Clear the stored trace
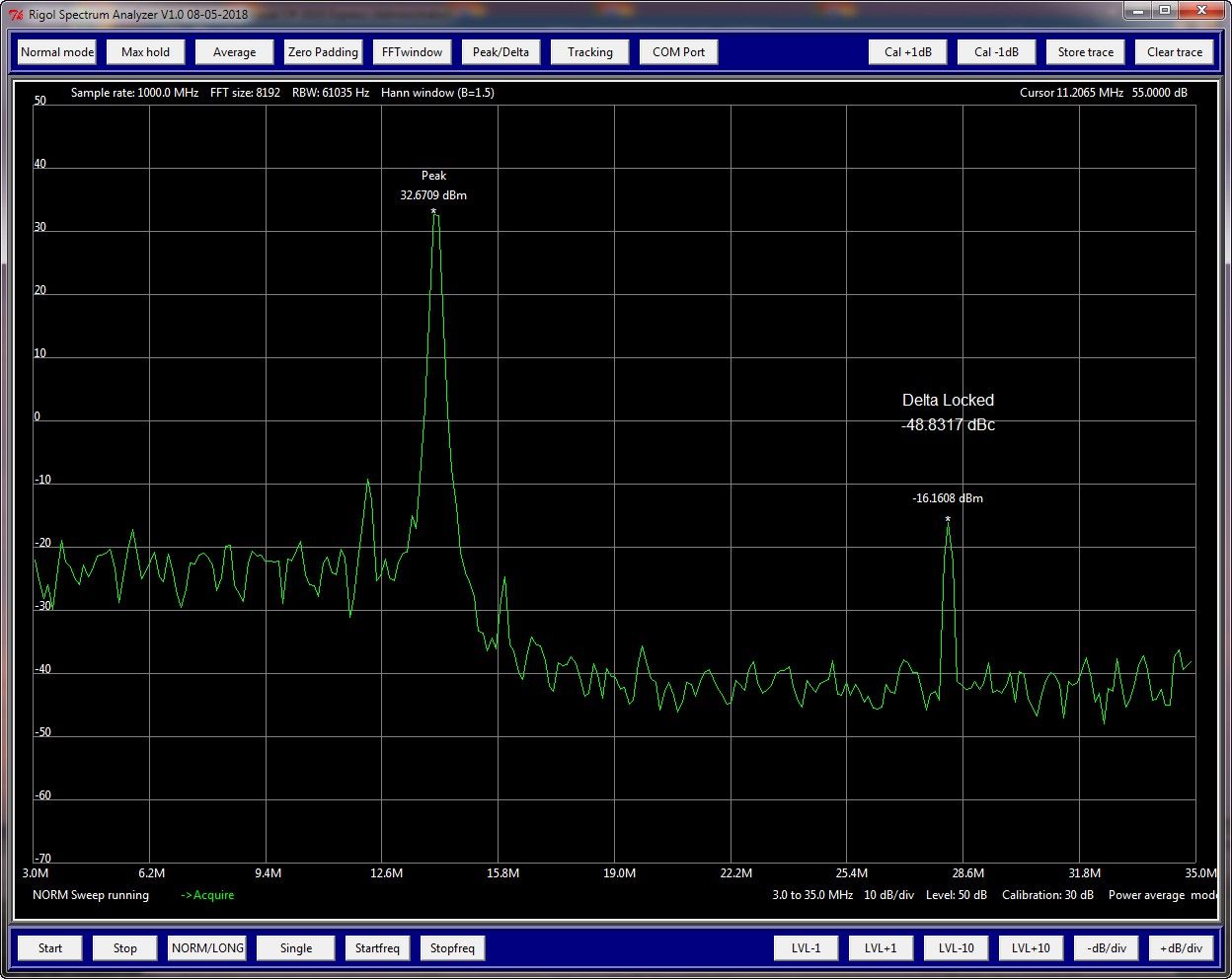The height and width of the screenshot is (979, 1232). click(1174, 51)
